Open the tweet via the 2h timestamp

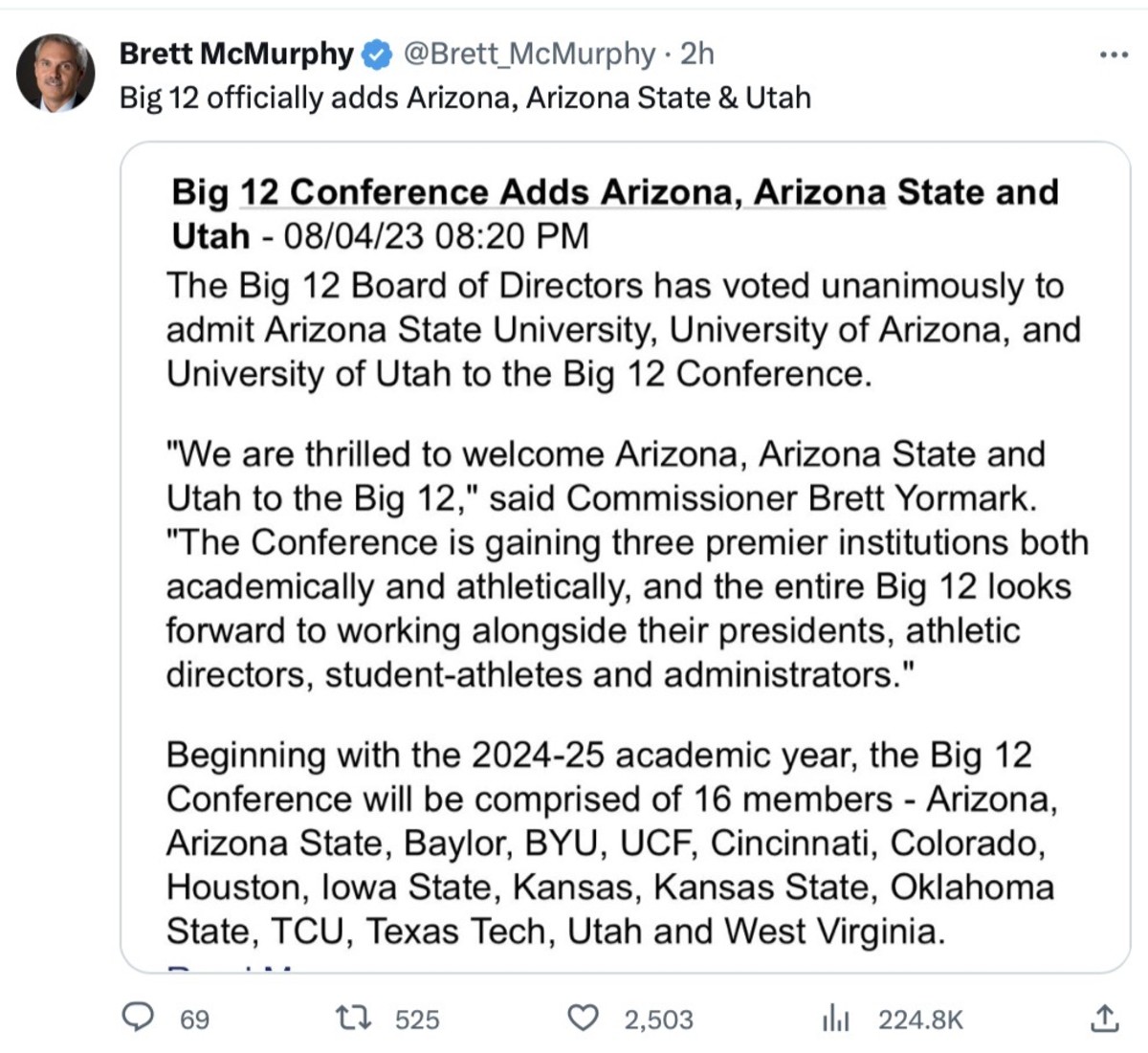[697, 54]
